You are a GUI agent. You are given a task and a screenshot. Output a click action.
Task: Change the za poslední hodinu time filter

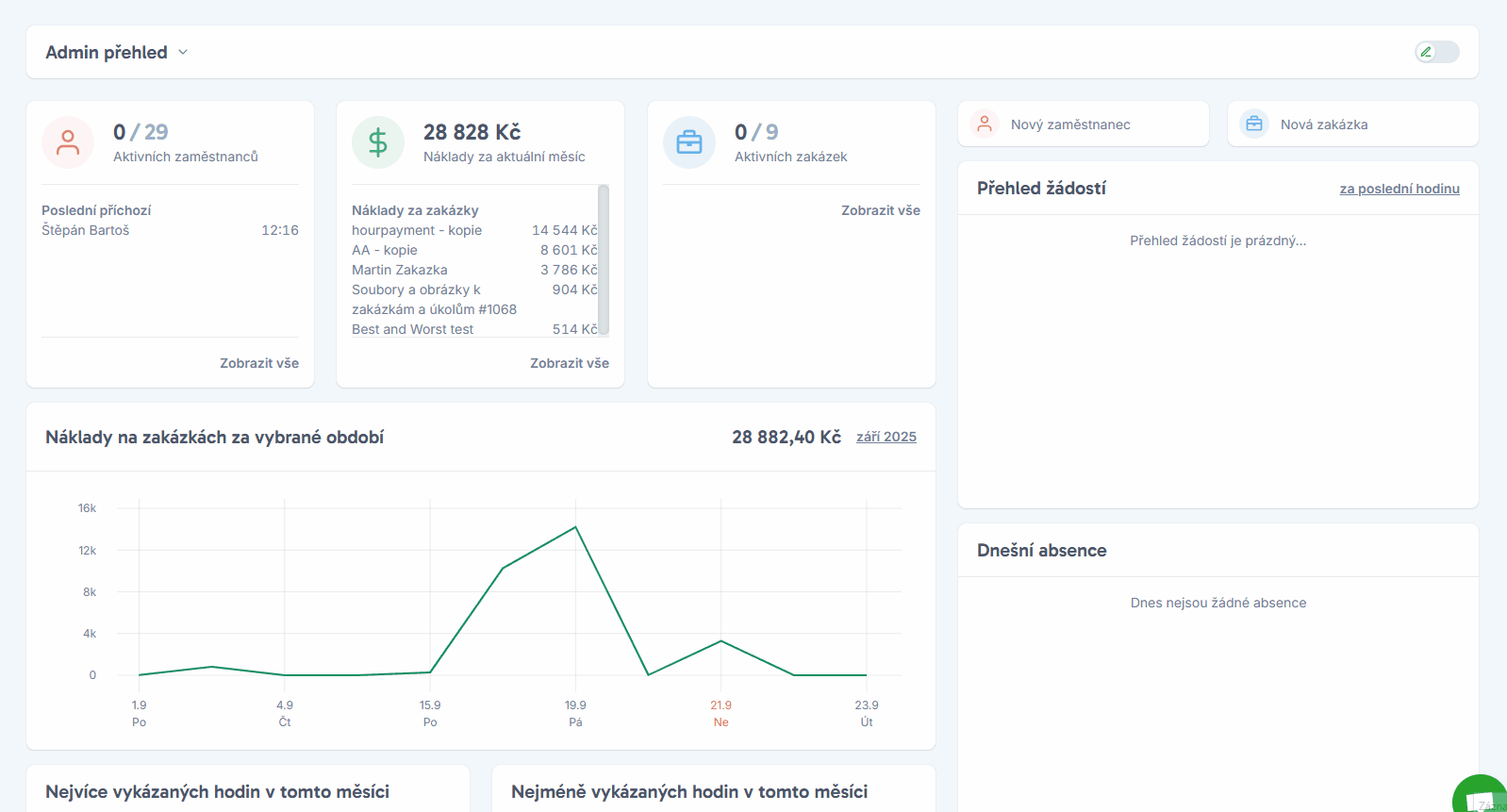click(1399, 189)
